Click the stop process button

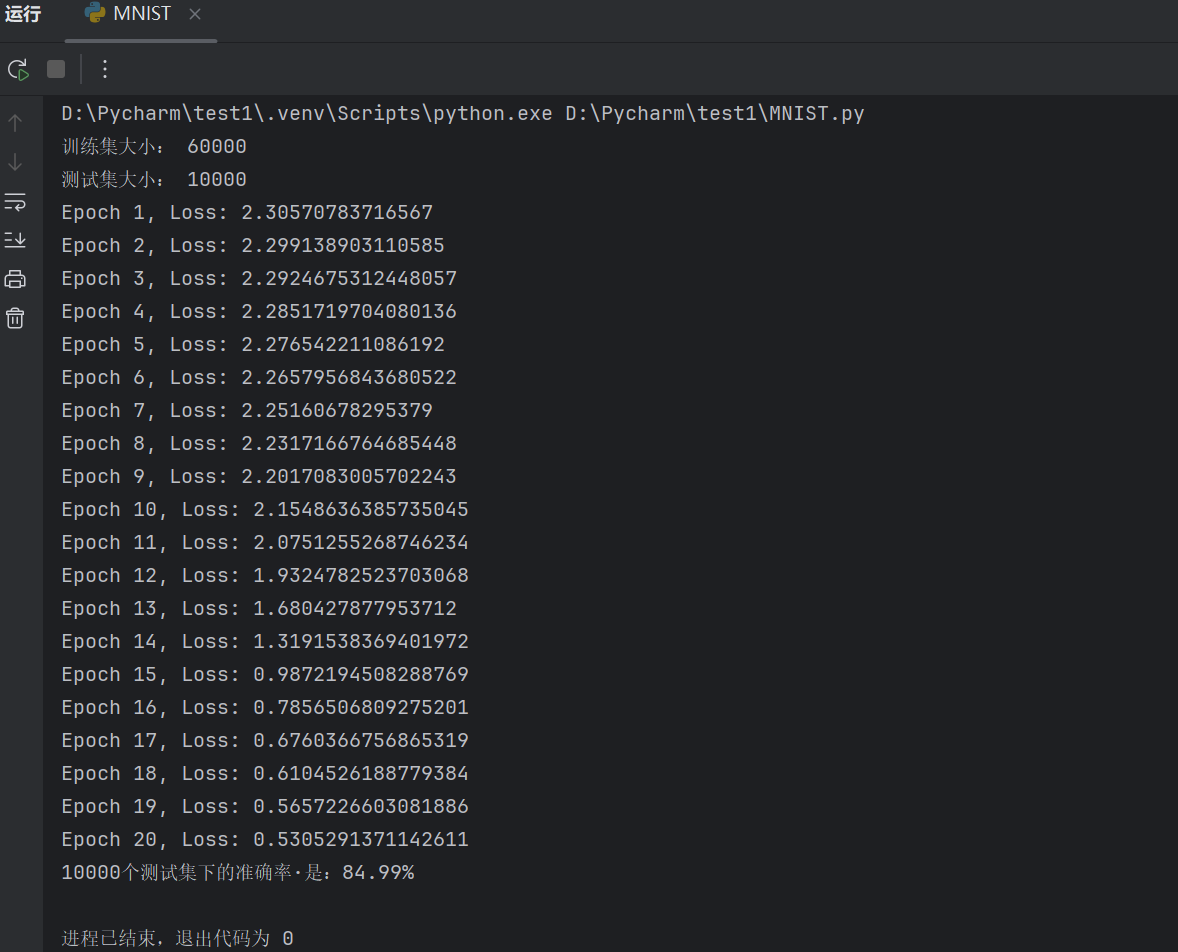coord(56,69)
